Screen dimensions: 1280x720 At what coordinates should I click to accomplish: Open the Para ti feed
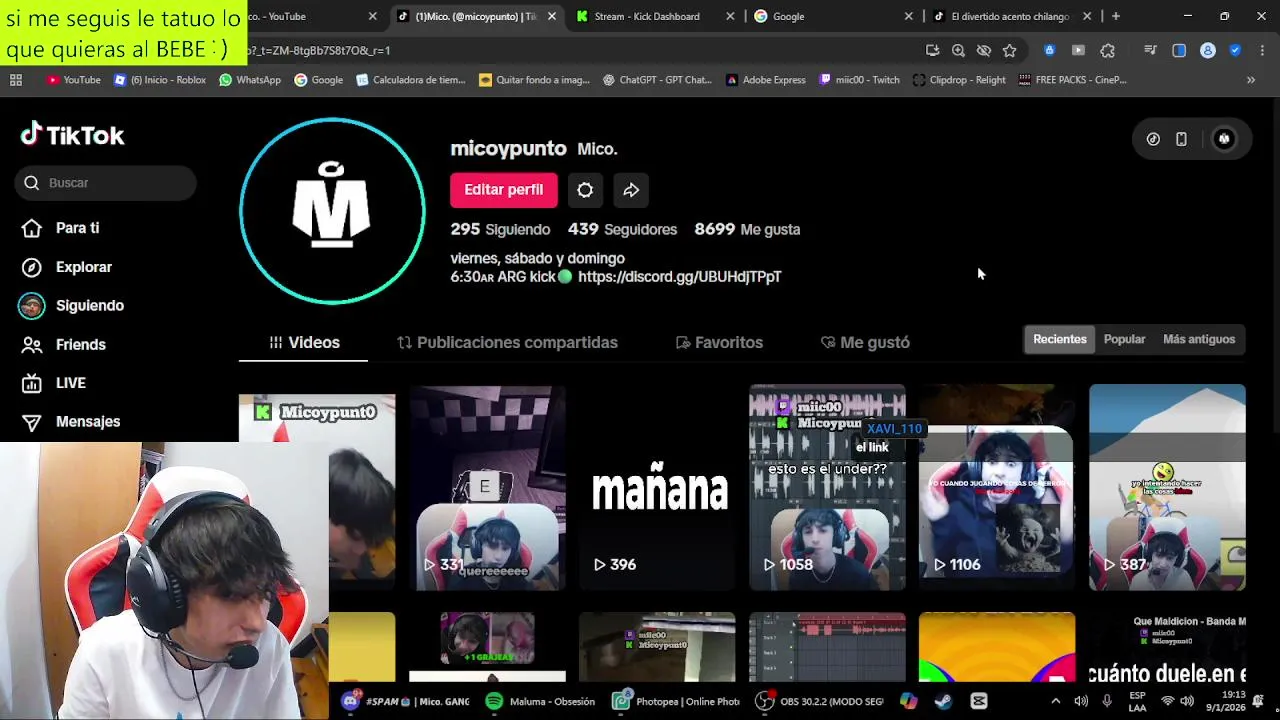(x=62, y=228)
